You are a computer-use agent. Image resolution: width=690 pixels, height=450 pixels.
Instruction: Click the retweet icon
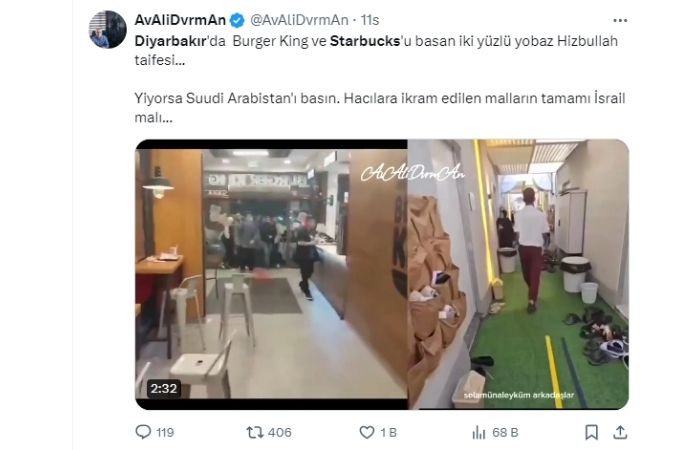254,432
